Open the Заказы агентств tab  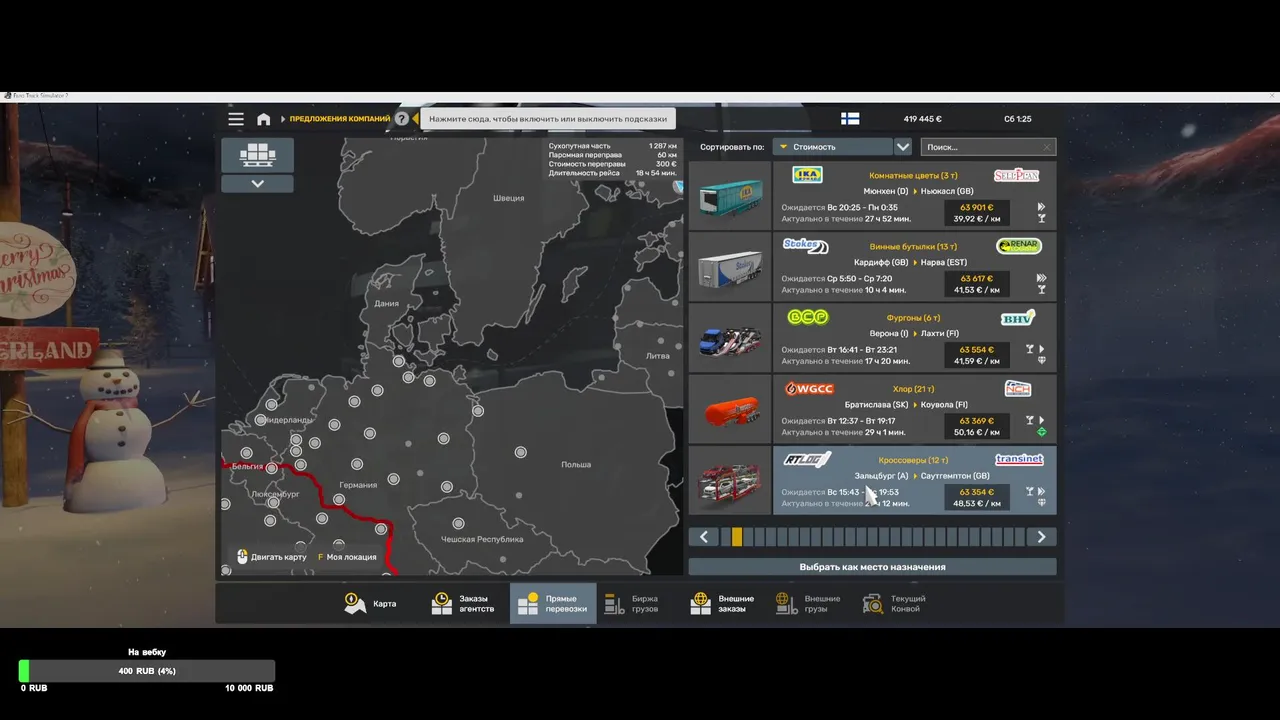(464, 604)
